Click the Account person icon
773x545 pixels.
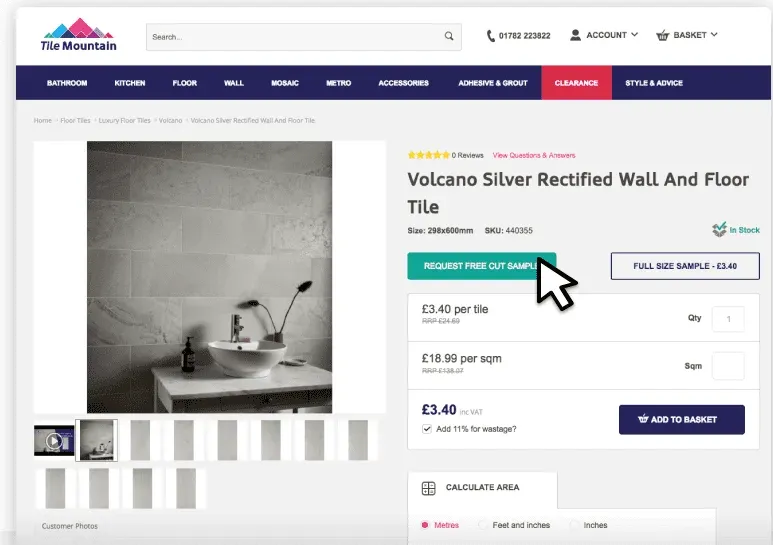[x=575, y=35]
